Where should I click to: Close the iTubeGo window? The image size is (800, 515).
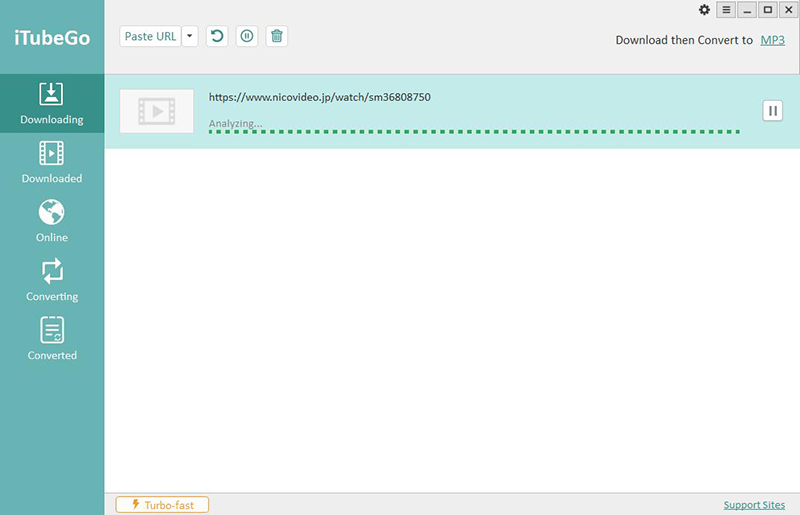pyautogui.click(x=788, y=10)
